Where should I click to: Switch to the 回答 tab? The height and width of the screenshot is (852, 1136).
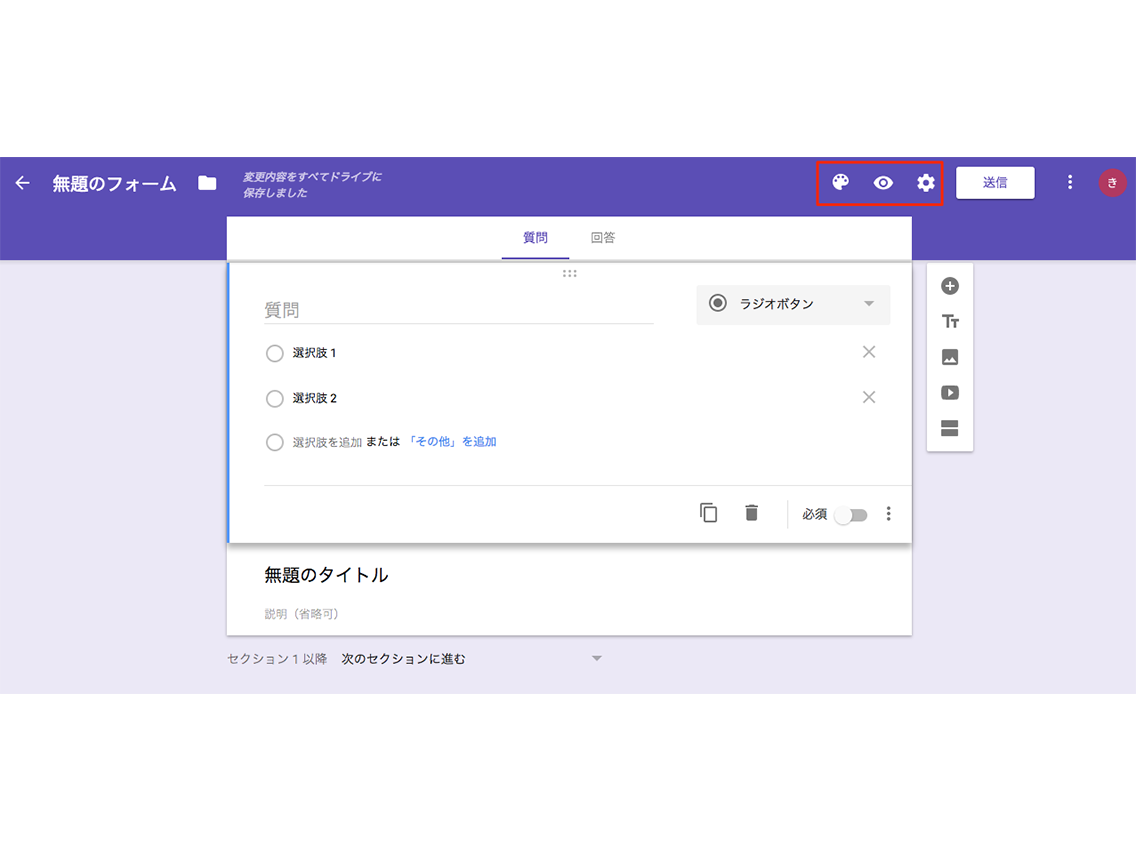click(603, 238)
